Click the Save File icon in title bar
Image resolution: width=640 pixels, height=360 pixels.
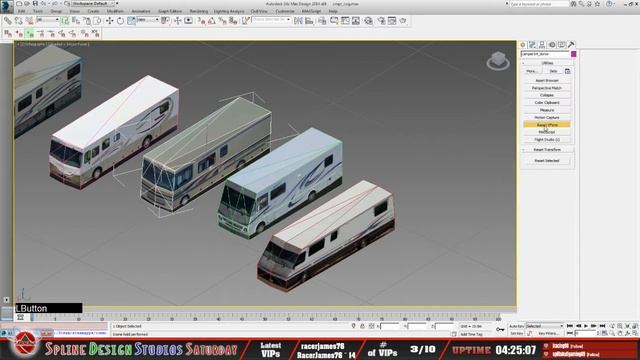[x=35, y=4]
